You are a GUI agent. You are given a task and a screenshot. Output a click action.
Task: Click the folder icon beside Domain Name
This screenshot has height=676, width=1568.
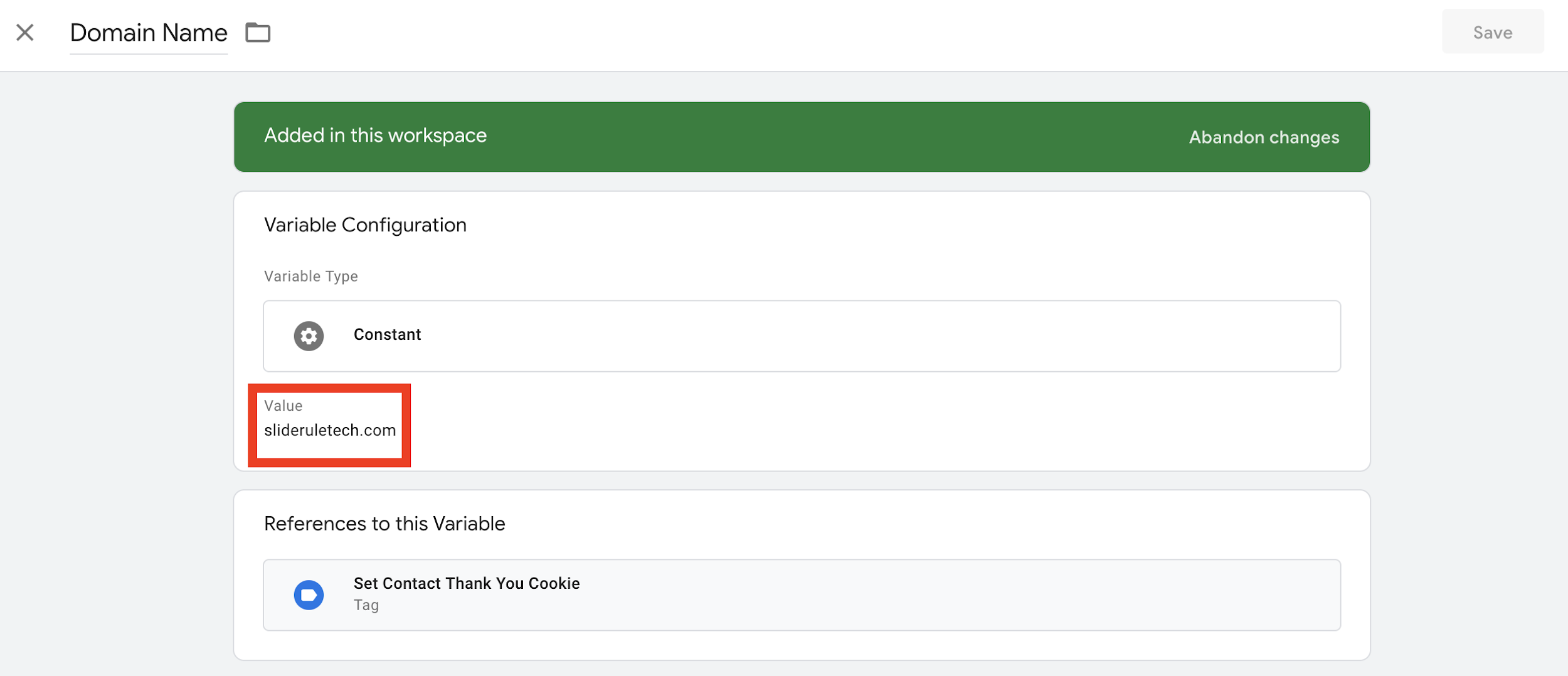click(257, 33)
